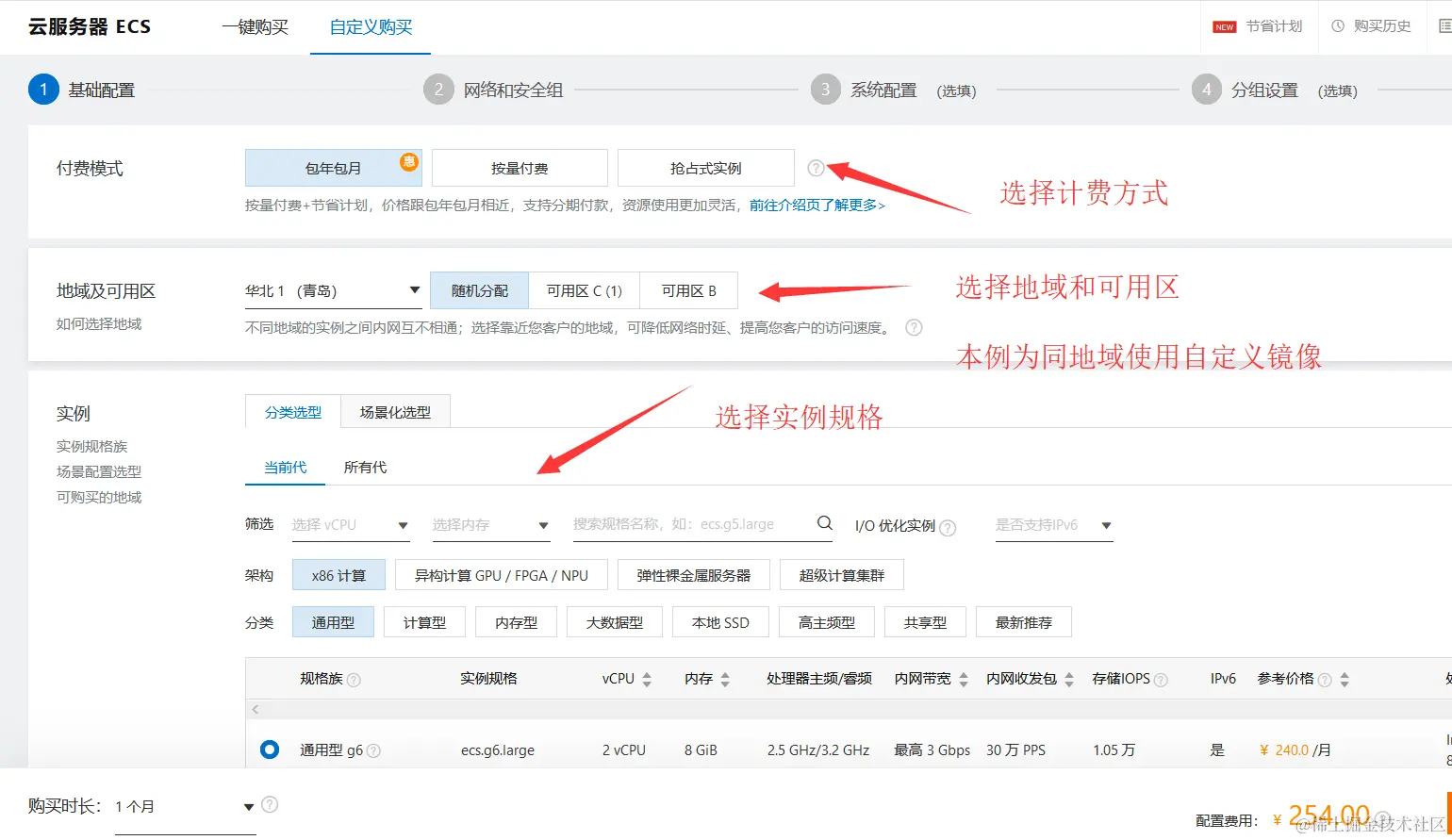Viewport: 1452px width, 840px height.
Task: Open the help icon next to I/O 优化实例
Action: 948,528
